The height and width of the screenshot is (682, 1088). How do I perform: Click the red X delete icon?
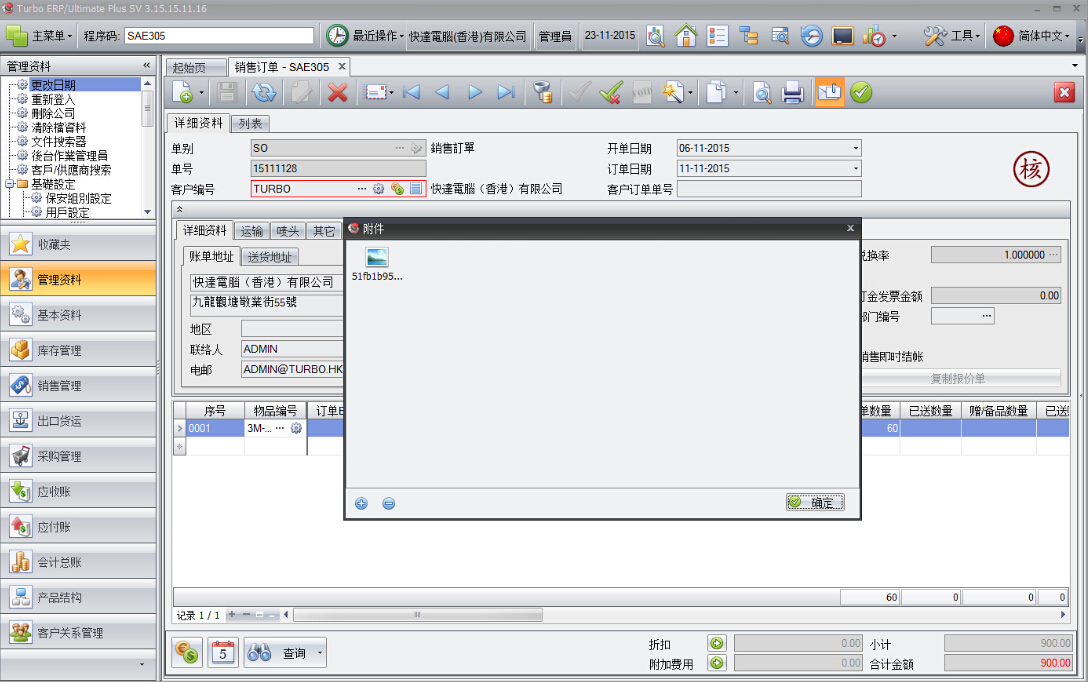(x=337, y=92)
